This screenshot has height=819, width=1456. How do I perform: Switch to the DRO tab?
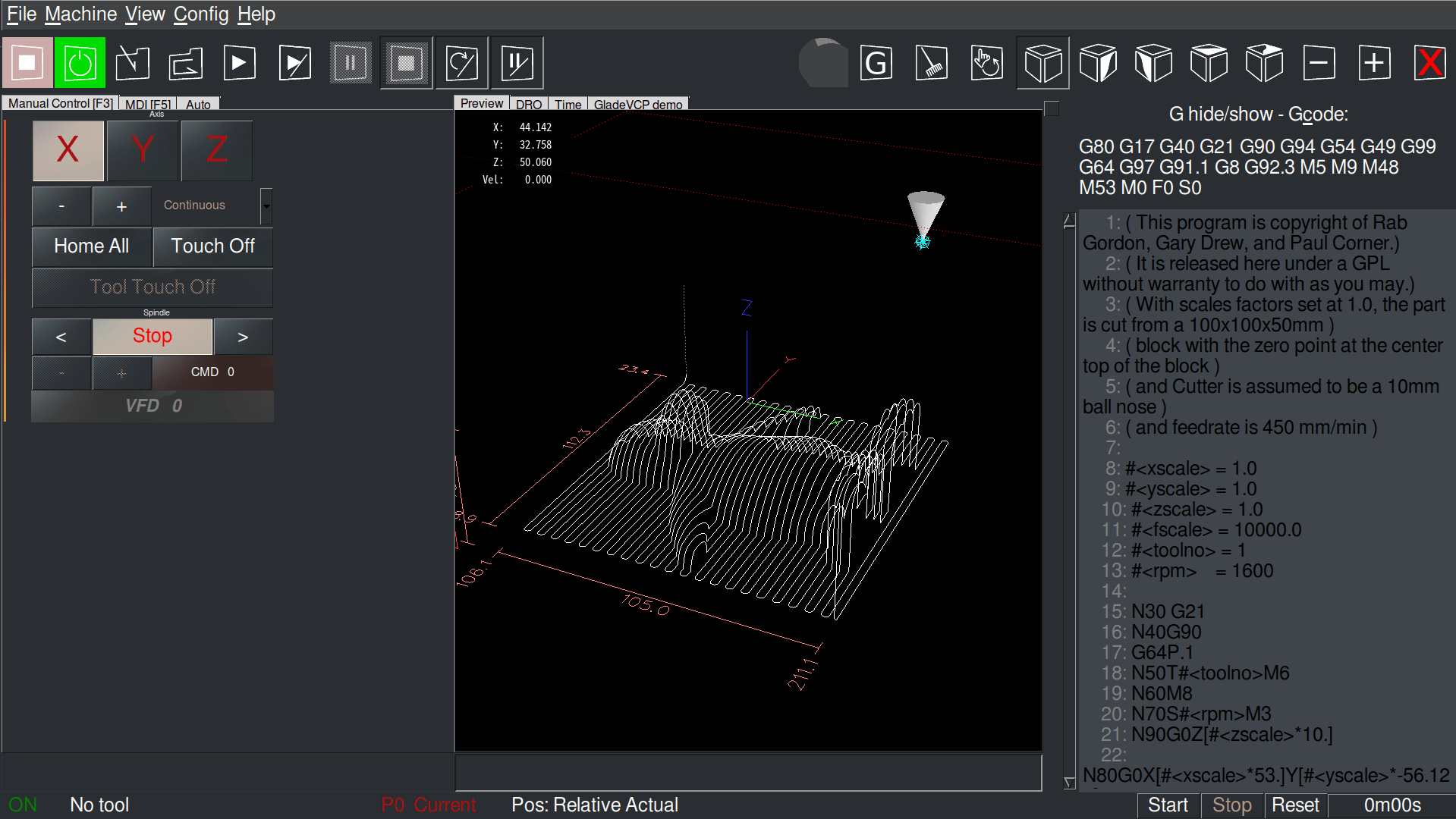(529, 105)
